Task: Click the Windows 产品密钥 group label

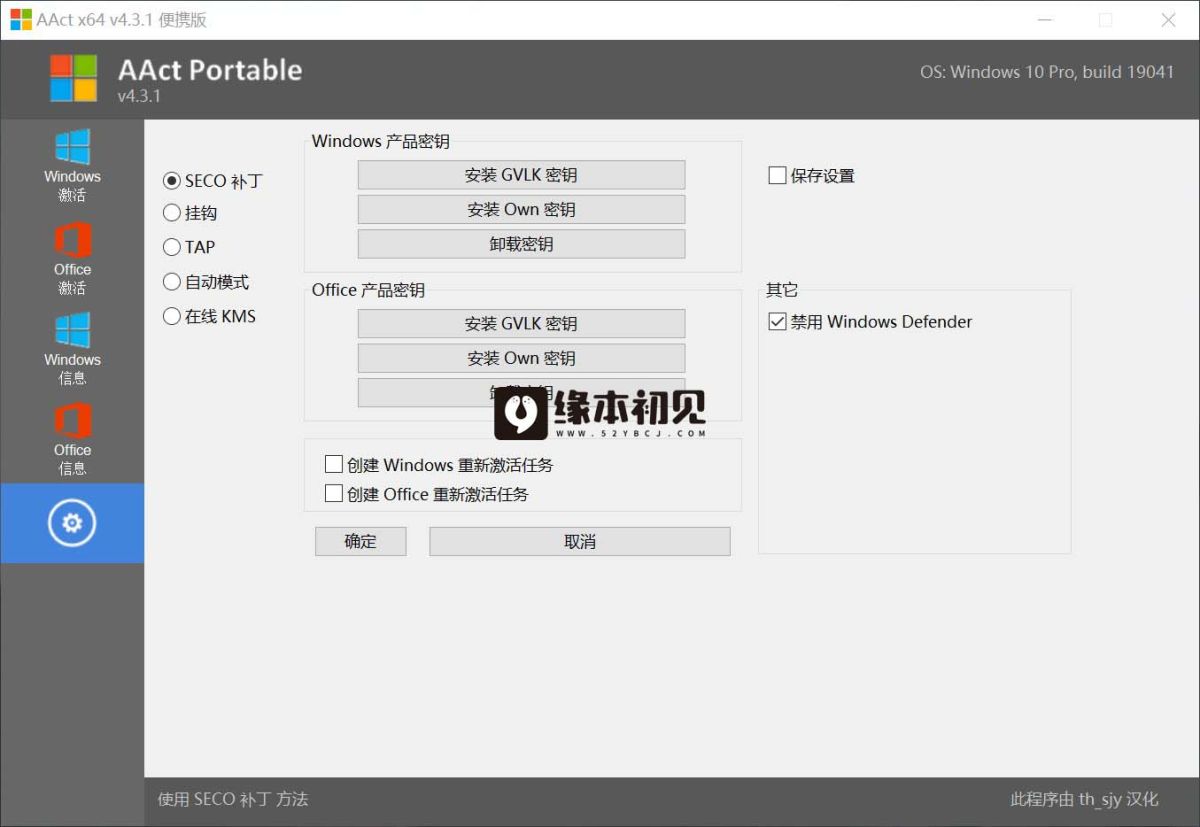Action: point(381,141)
